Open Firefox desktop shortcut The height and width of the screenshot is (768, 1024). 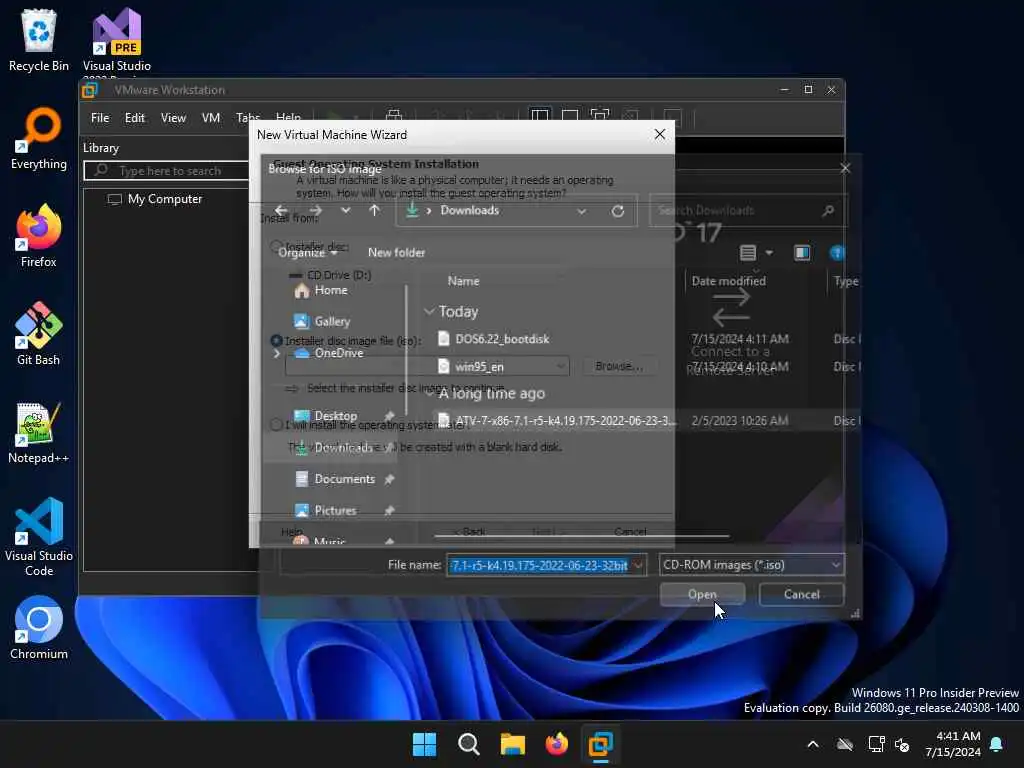[x=39, y=236]
